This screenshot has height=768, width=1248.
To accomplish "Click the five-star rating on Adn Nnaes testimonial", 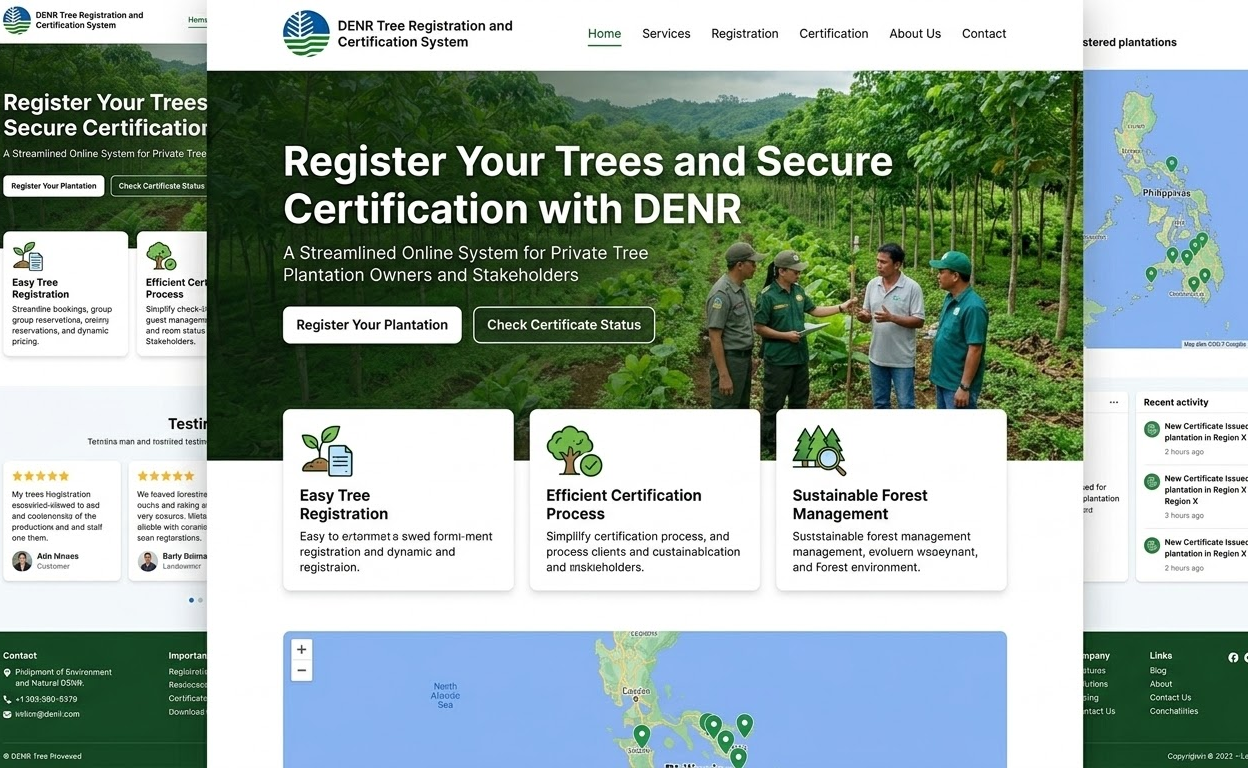I will (x=40, y=476).
